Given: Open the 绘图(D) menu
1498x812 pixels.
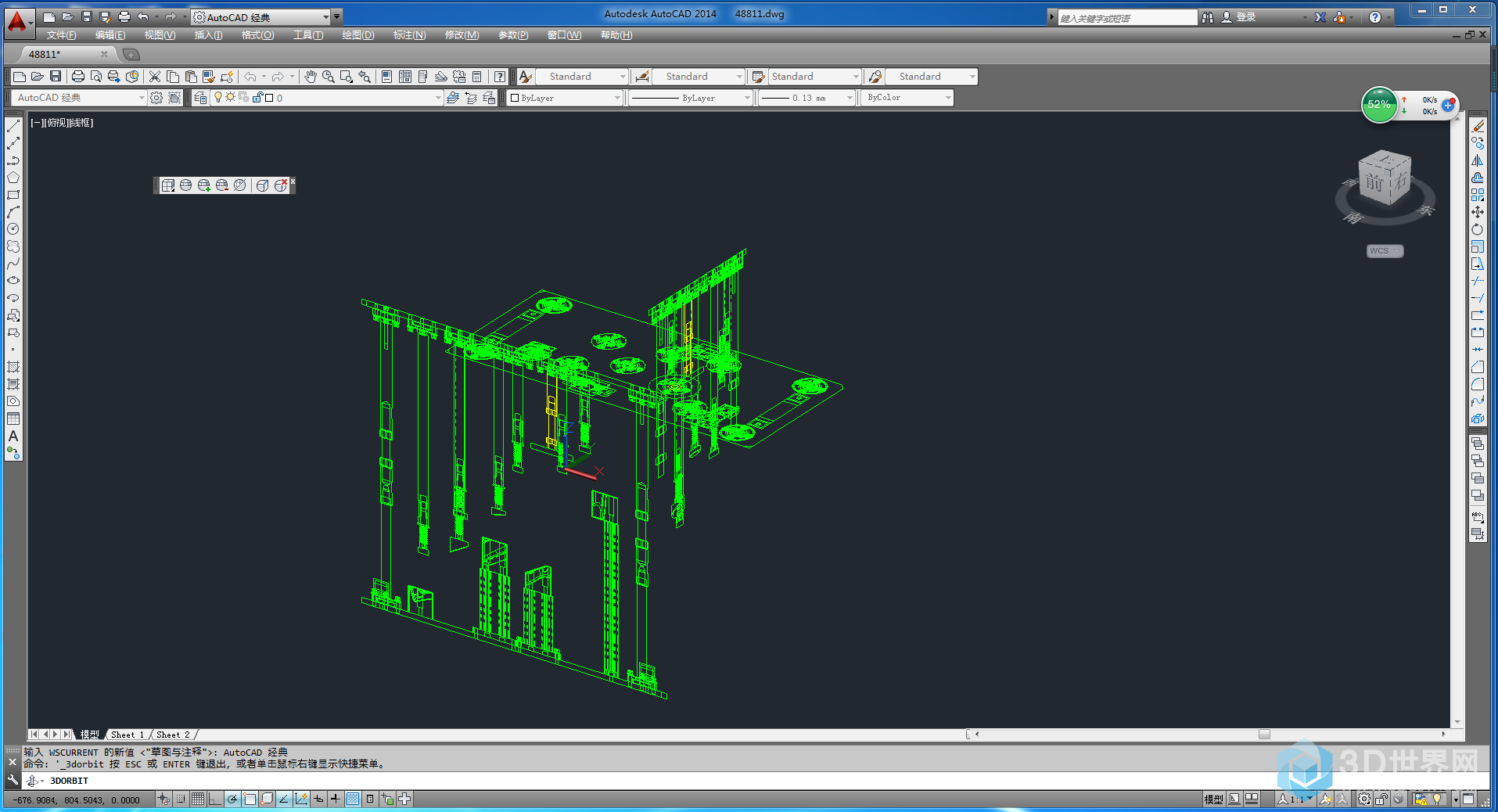Looking at the screenshot, I should tap(358, 35).
